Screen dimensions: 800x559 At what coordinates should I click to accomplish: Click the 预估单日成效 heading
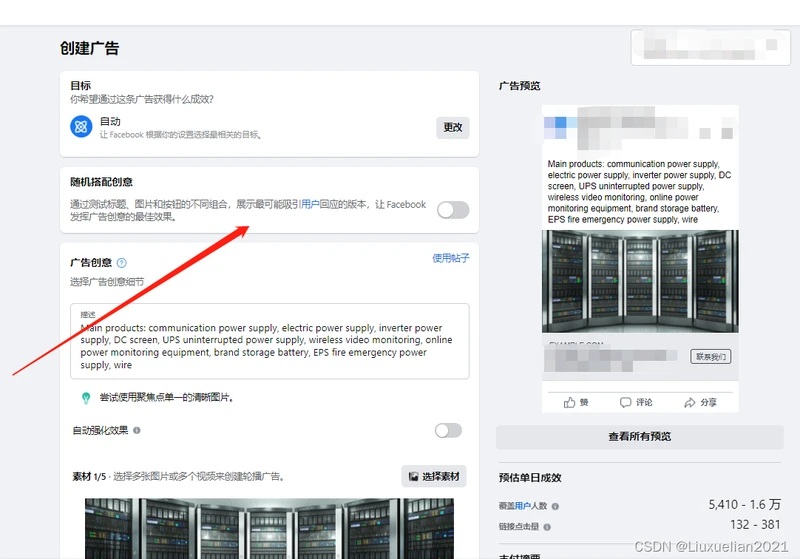[x=530, y=478]
